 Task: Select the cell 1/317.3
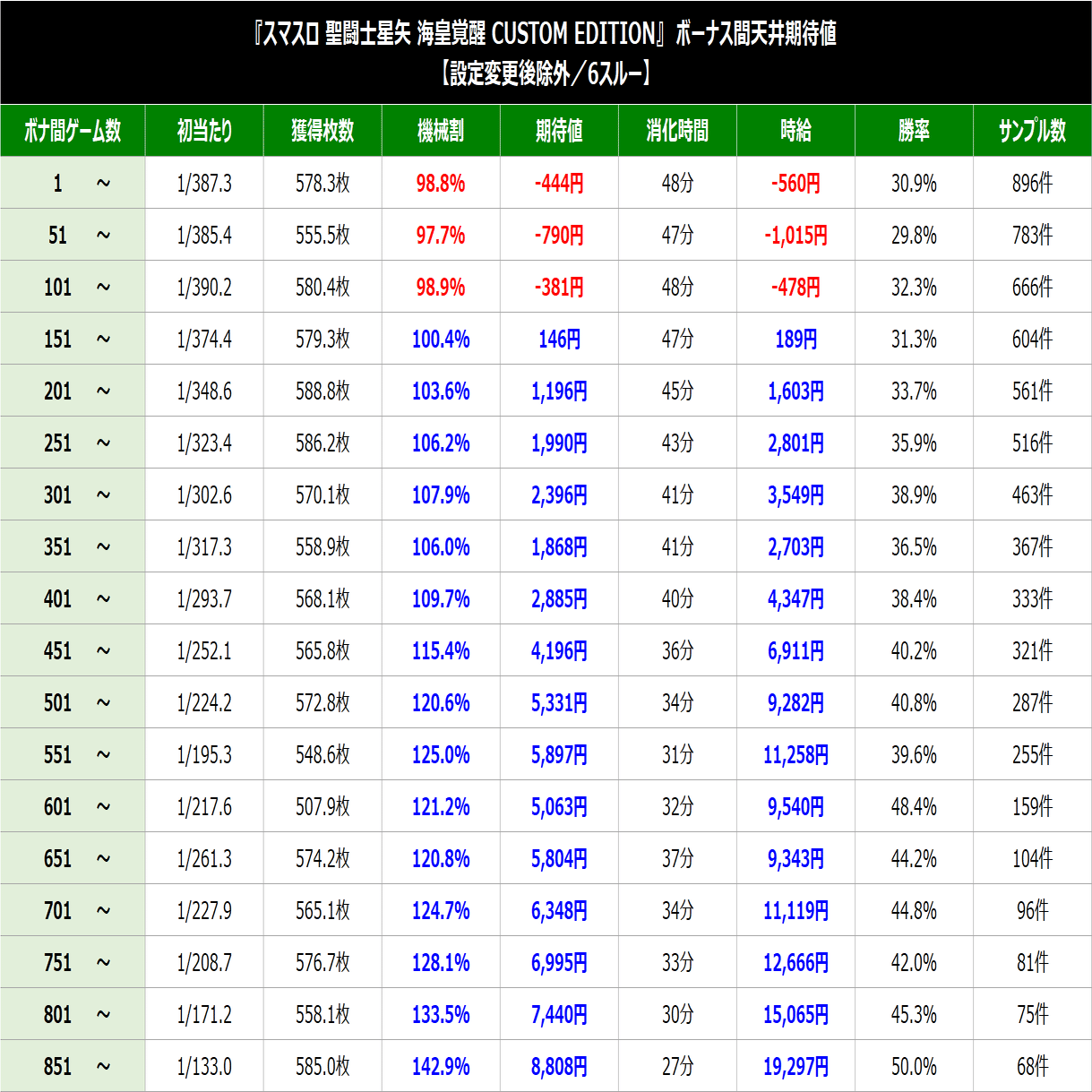[x=204, y=547]
